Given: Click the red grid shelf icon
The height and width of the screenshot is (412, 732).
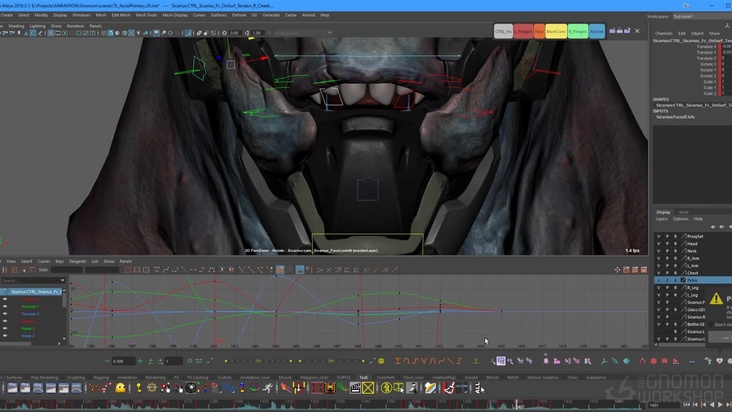Looking at the screenshot, I should pyautogui.click(x=317, y=388).
